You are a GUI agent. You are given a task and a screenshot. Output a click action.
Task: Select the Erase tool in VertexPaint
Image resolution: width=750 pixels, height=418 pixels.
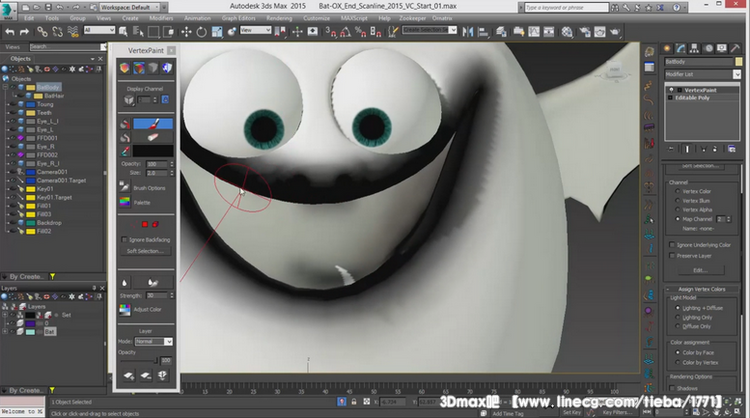tap(153, 138)
